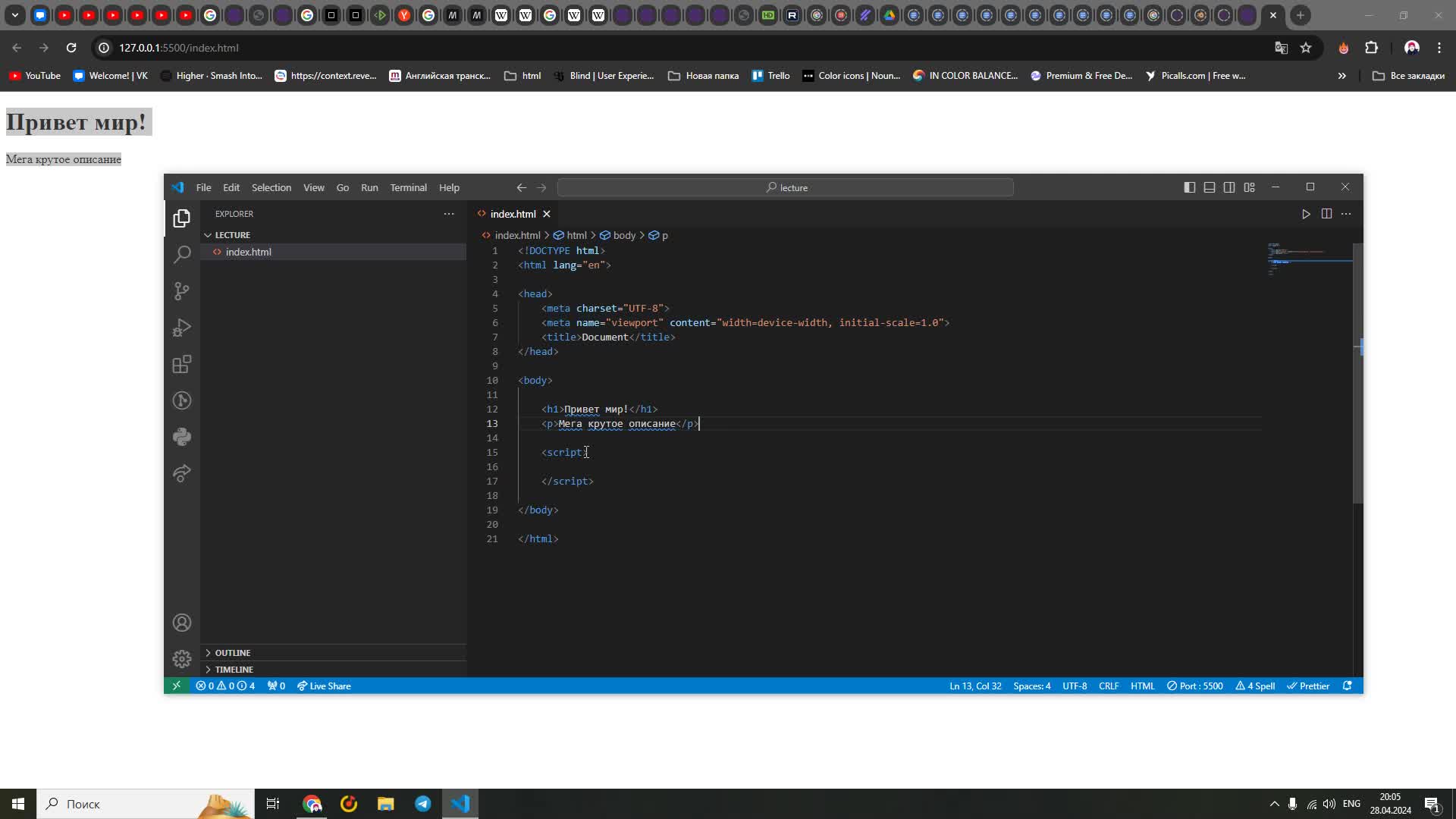Click Prettier in the status bar

[x=1308, y=686]
